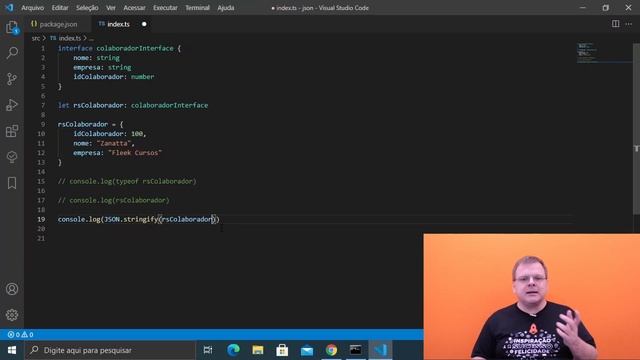Image resolution: width=640 pixels, height=360 pixels.
Task: Open the editor More Actions ellipsis
Action: tap(629, 24)
